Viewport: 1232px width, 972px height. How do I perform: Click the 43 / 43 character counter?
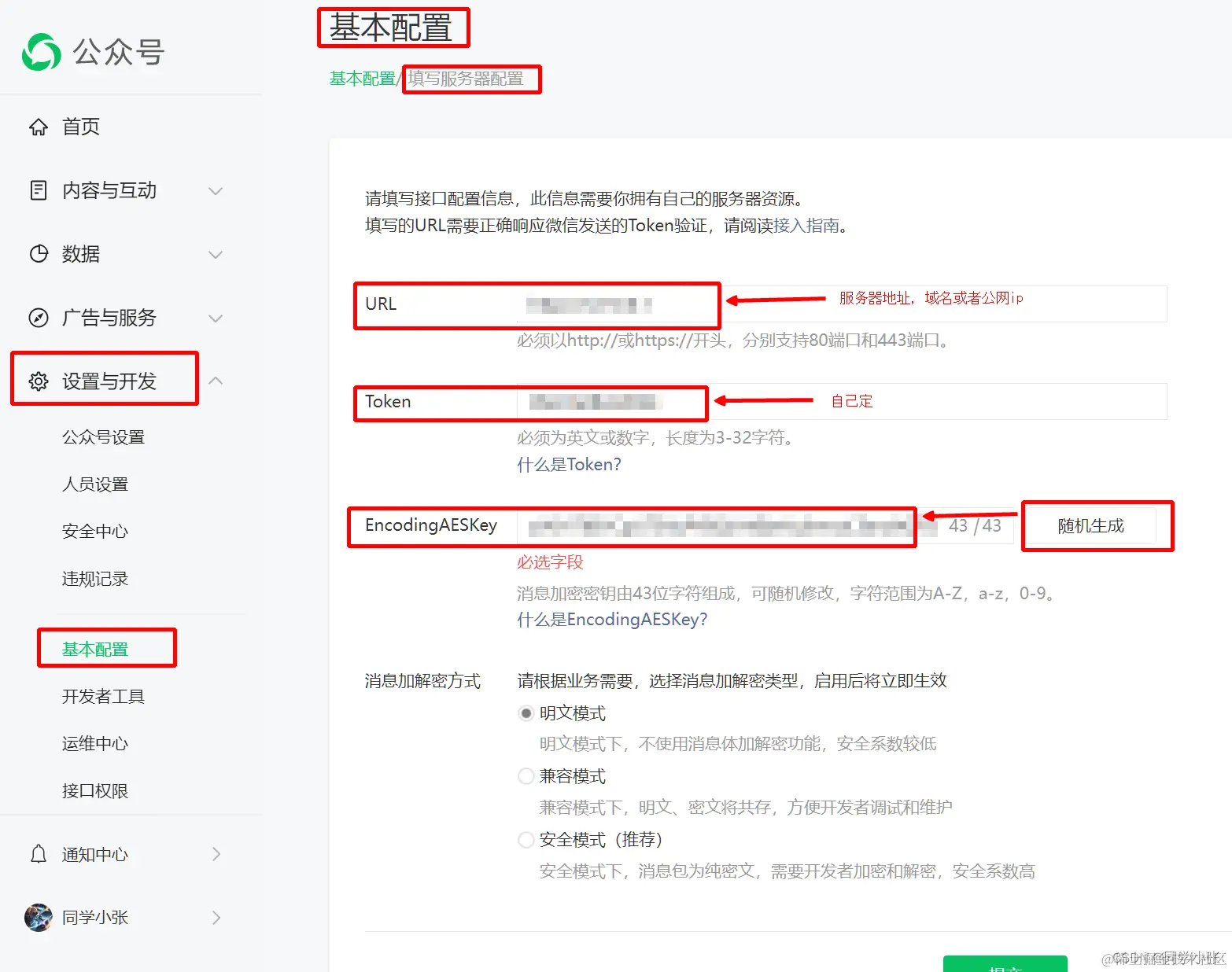tap(975, 525)
